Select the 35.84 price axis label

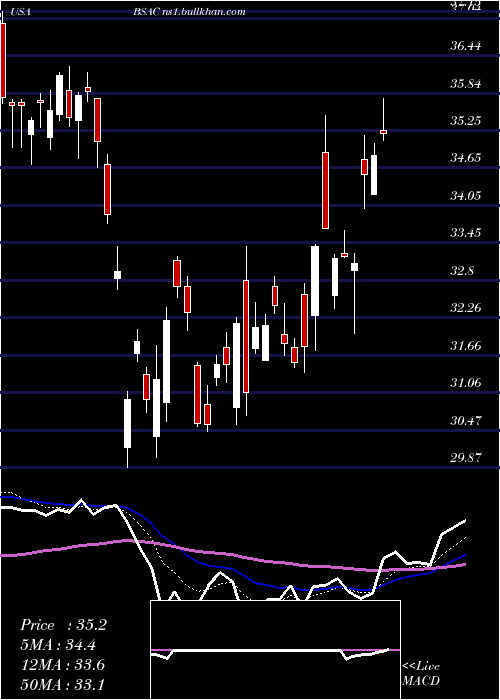click(466, 83)
